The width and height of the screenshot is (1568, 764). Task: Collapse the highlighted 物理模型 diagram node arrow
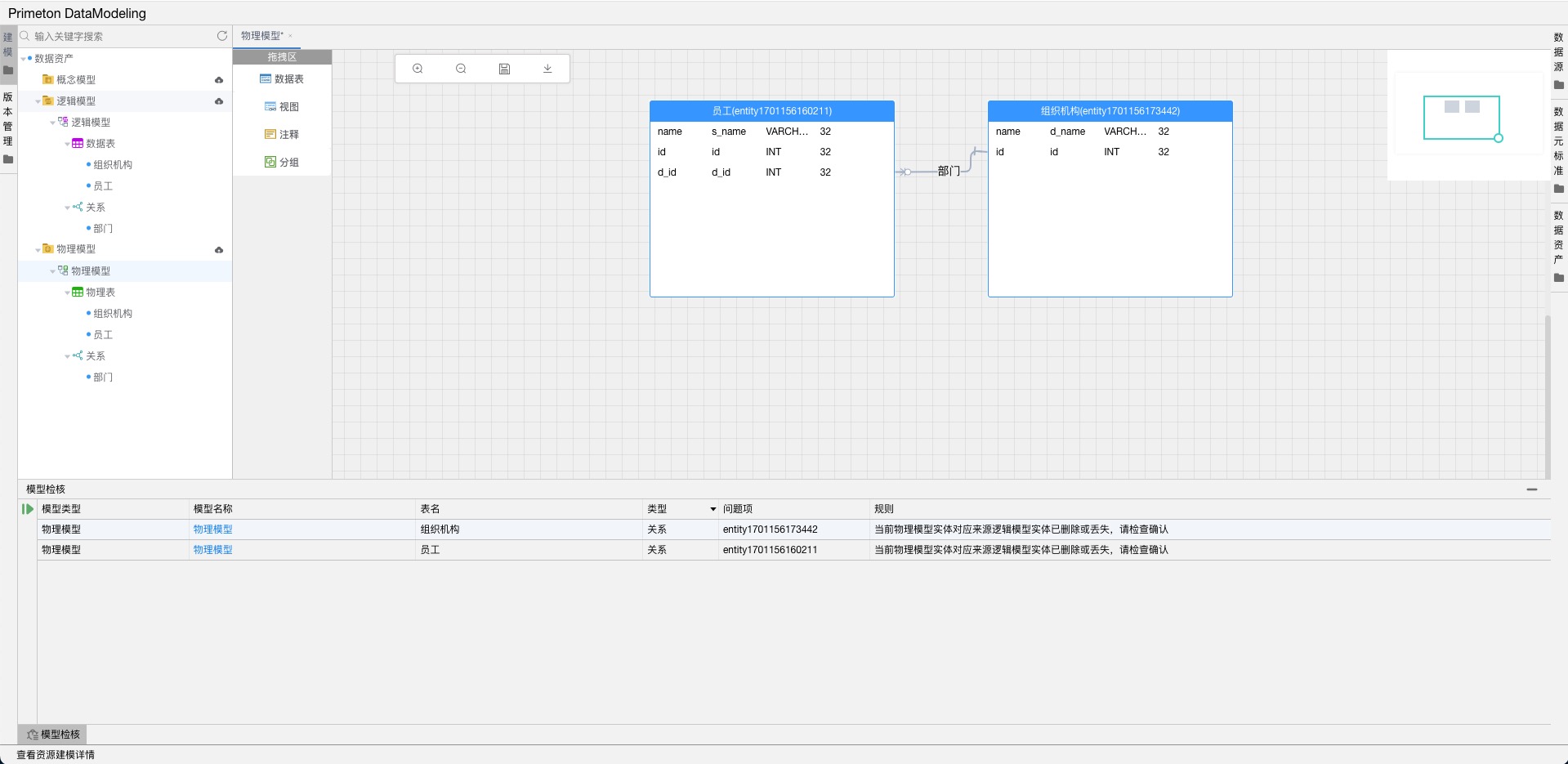click(x=52, y=271)
